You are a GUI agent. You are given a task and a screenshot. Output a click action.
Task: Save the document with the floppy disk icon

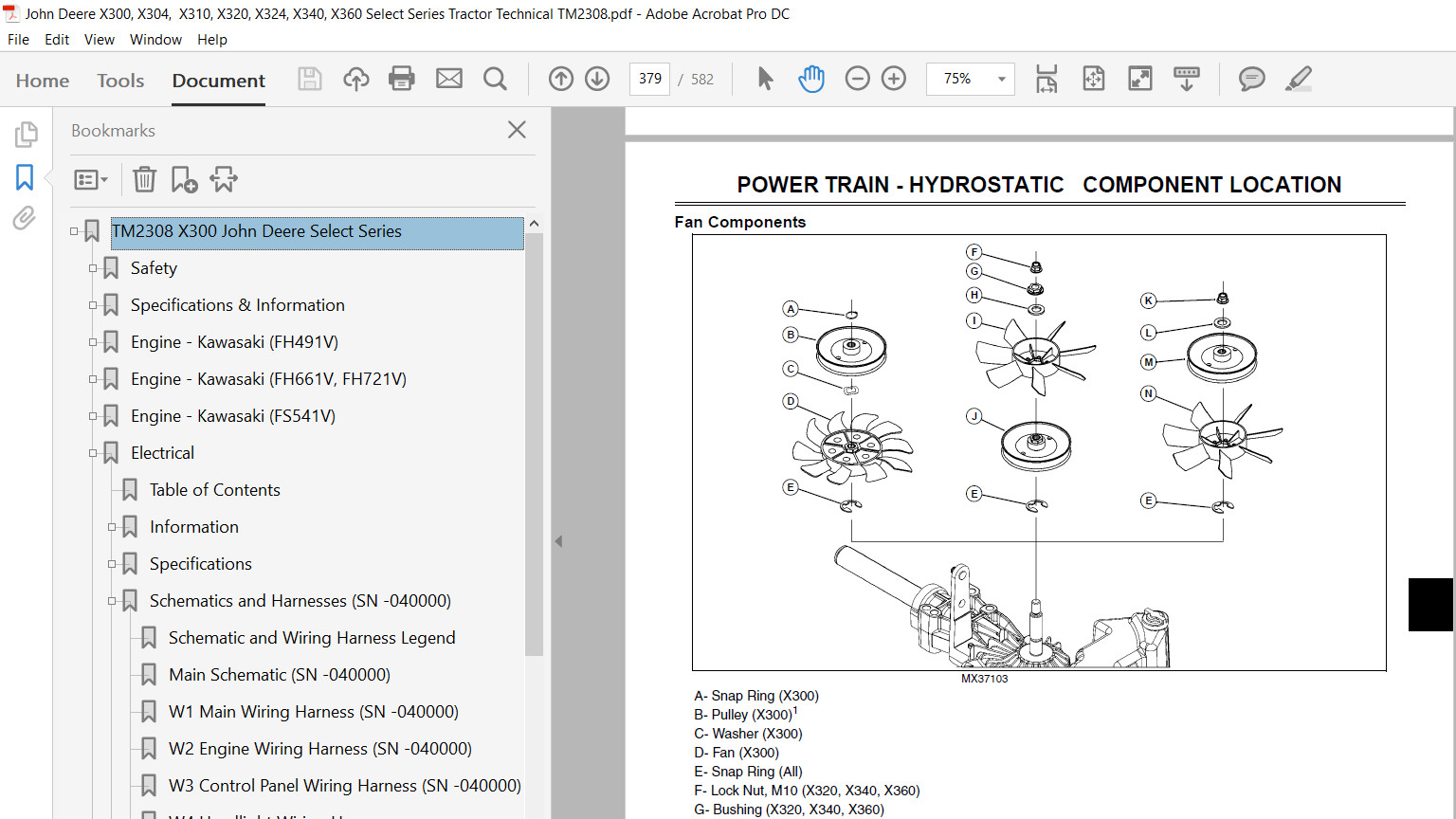(x=310, y=79)
